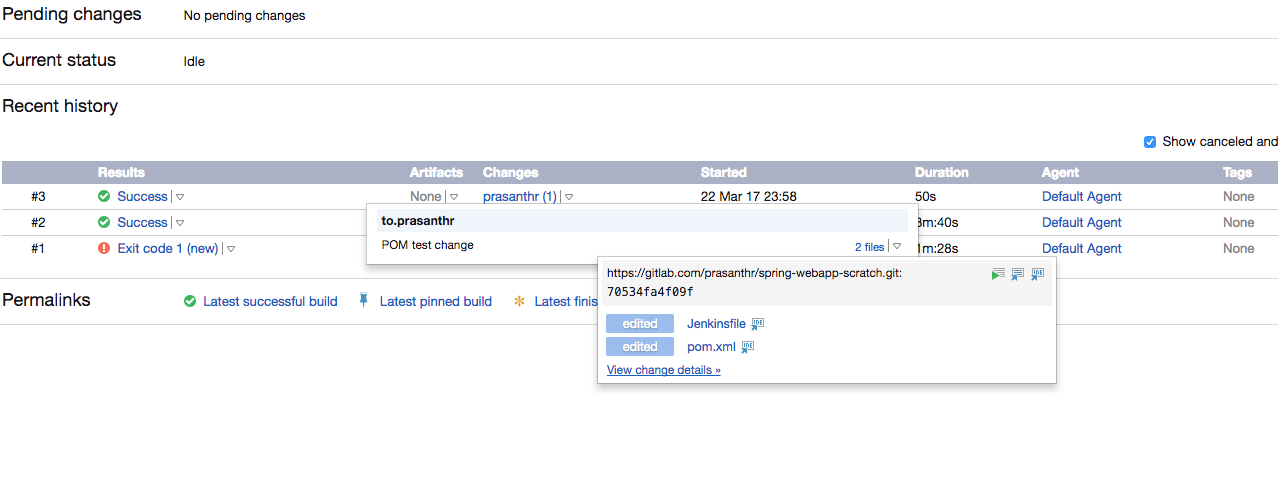Expand the dropdown next to prasanthr (1)
Screen dimensions: 1278x480
click(x=569, y=197)
